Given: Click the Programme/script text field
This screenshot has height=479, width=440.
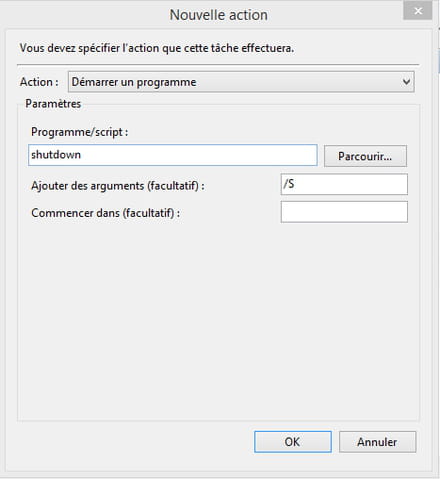Looking at the screenshot, I should (173, 155).
